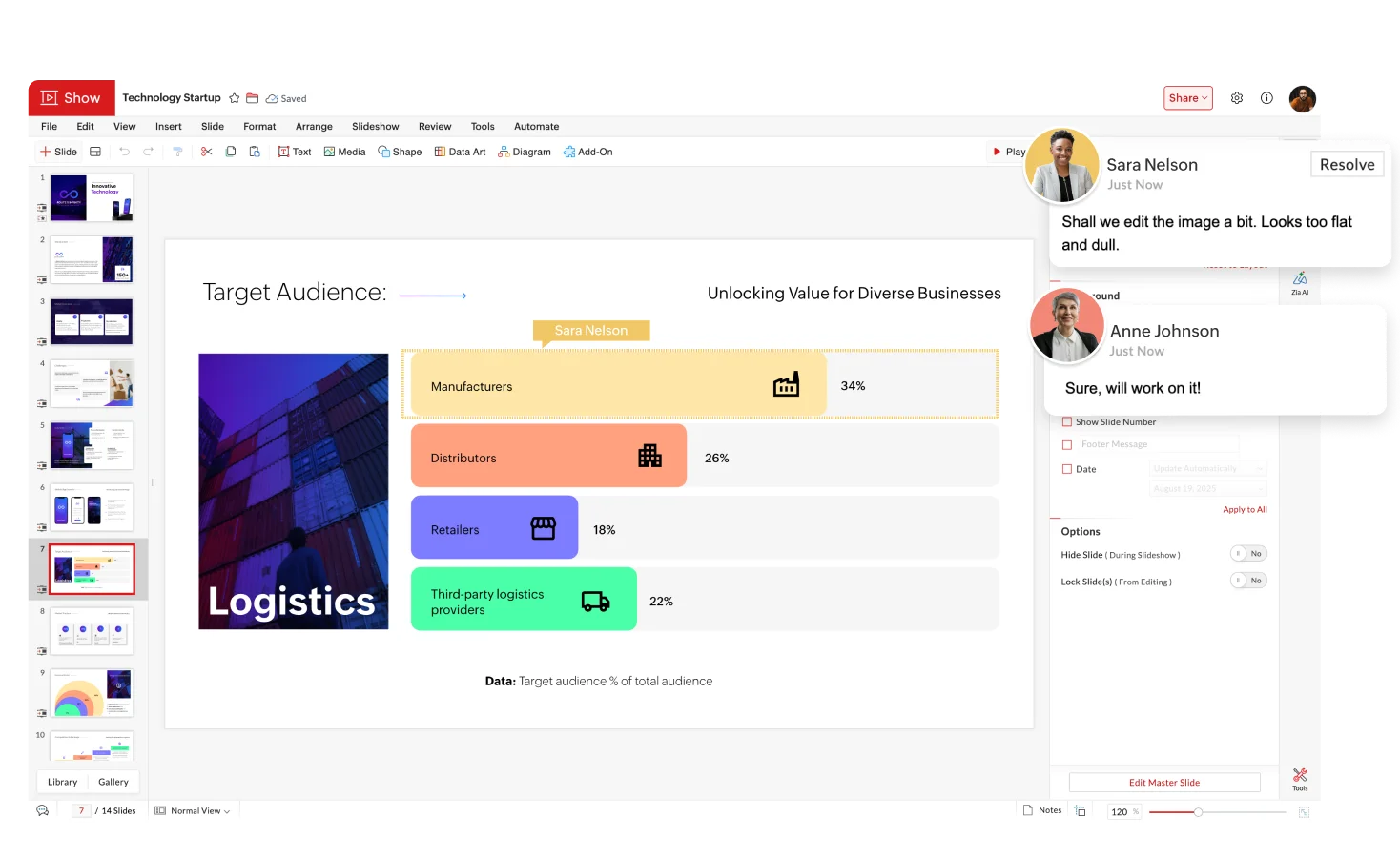Expand the Share button dropdown
Image resolution: width=1400 pixels, height=858 pixels.
(x=1188, y=98)
